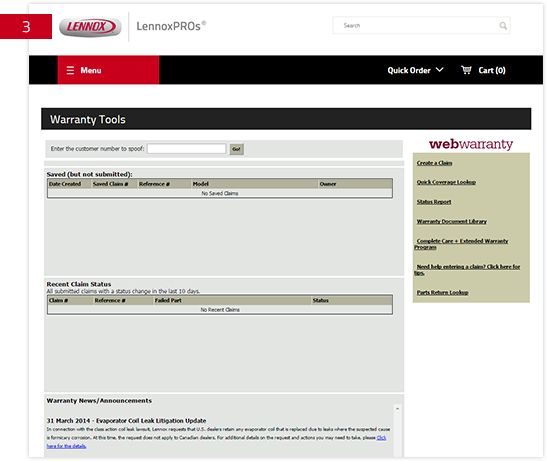Image resolution: width=547 pixels, height=461 pixels.
Task: Click the customer number to spoof field
Action: (x=186, y=149)
